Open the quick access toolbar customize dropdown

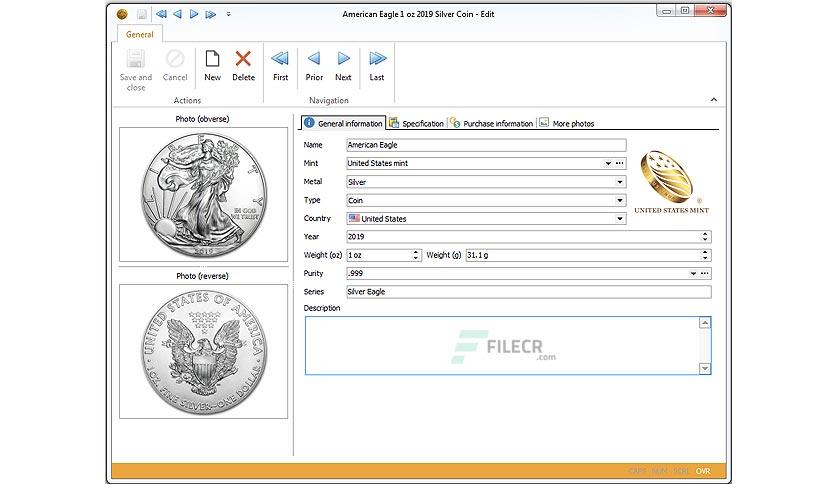coord(228,14)
